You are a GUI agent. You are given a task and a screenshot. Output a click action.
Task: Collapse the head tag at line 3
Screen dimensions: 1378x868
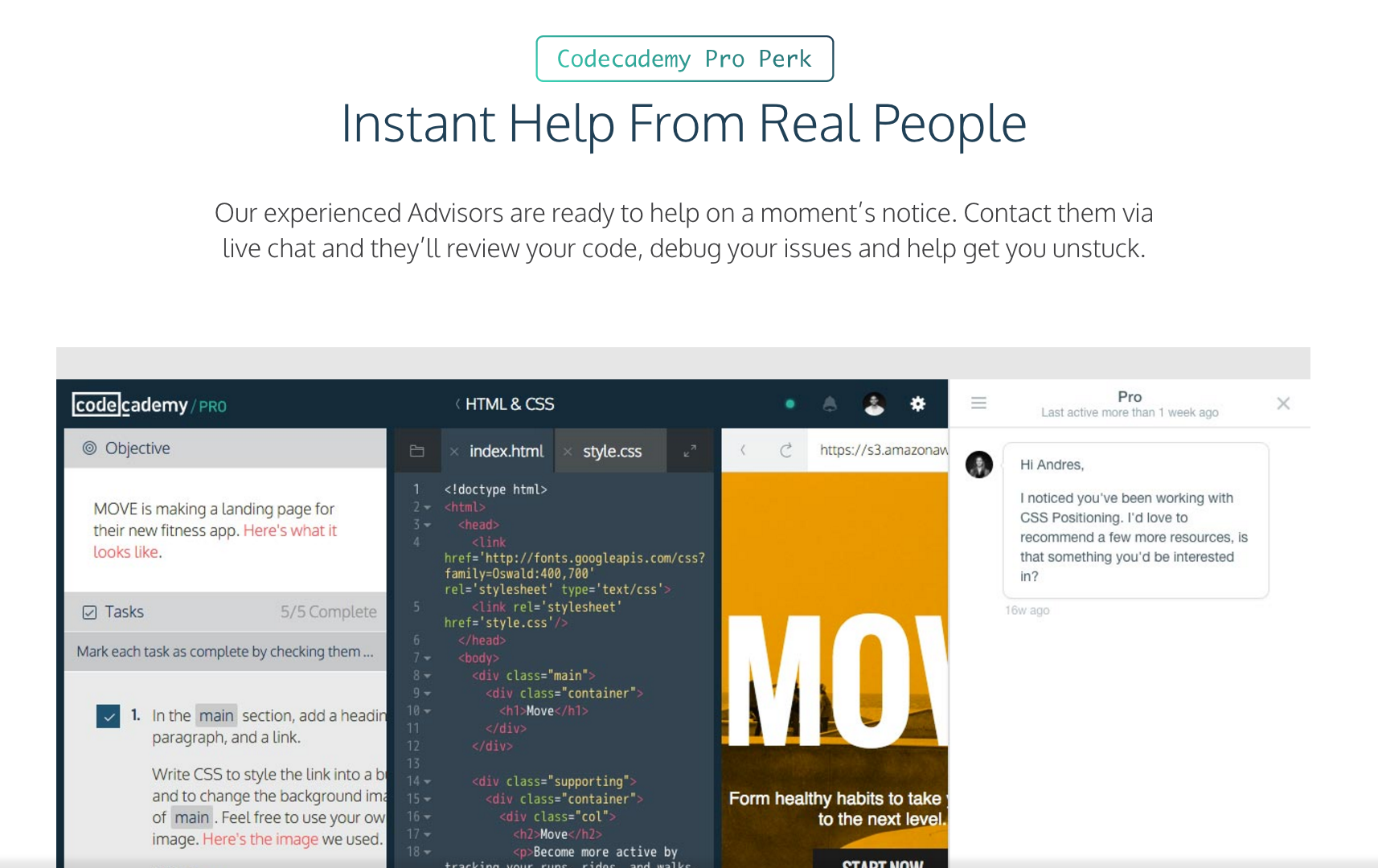click(x=427, y=526)
